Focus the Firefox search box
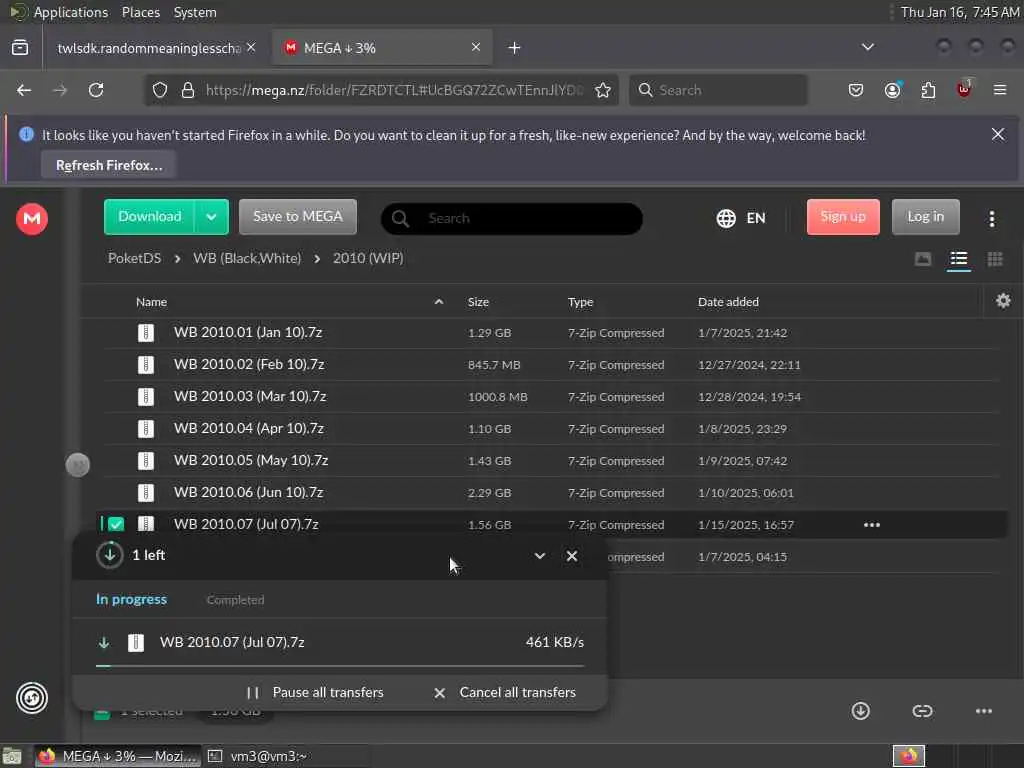Screen dimensions: 1024x768 pos(718,90)
